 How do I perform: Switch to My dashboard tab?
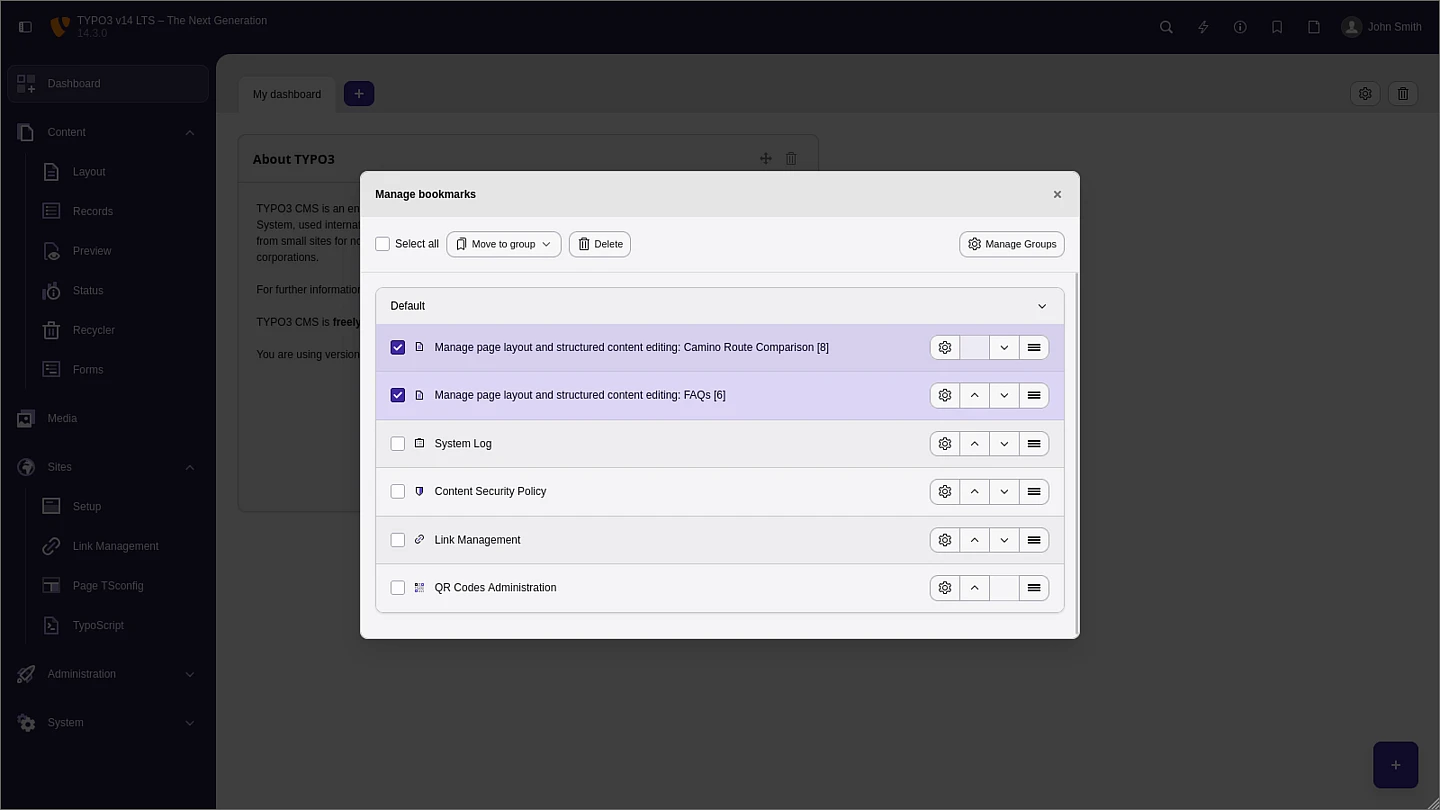(287, 94)
